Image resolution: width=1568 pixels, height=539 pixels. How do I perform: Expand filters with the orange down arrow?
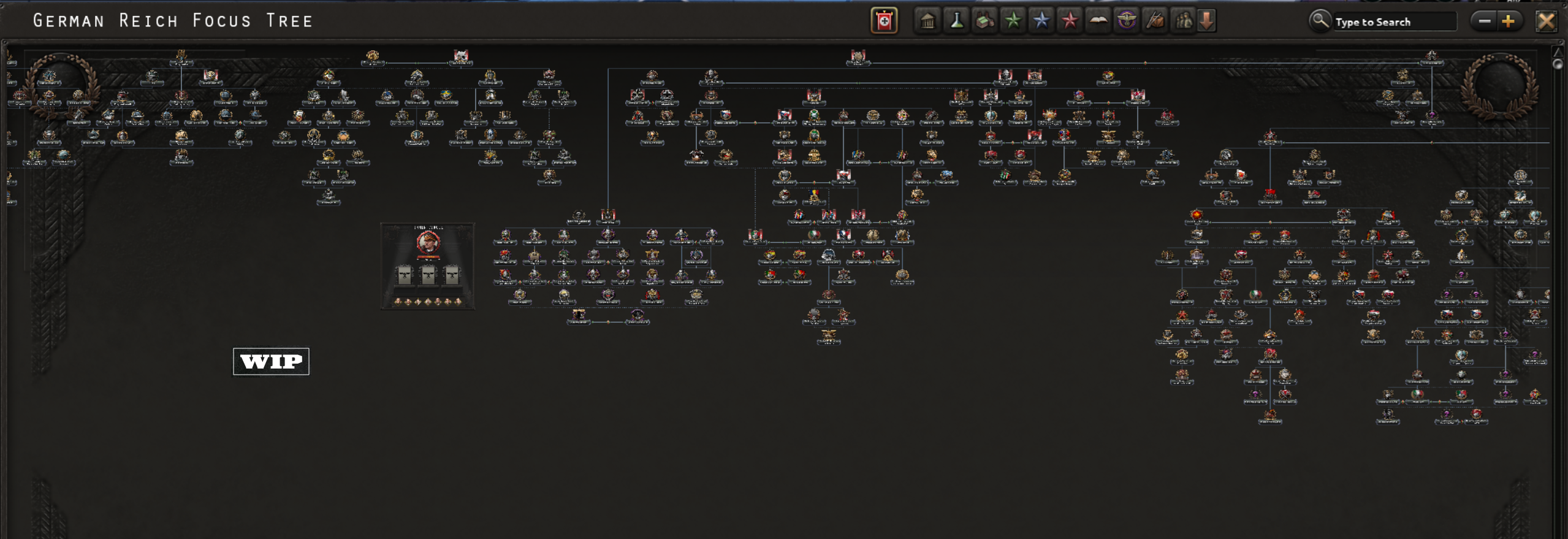pos(1206,21)
